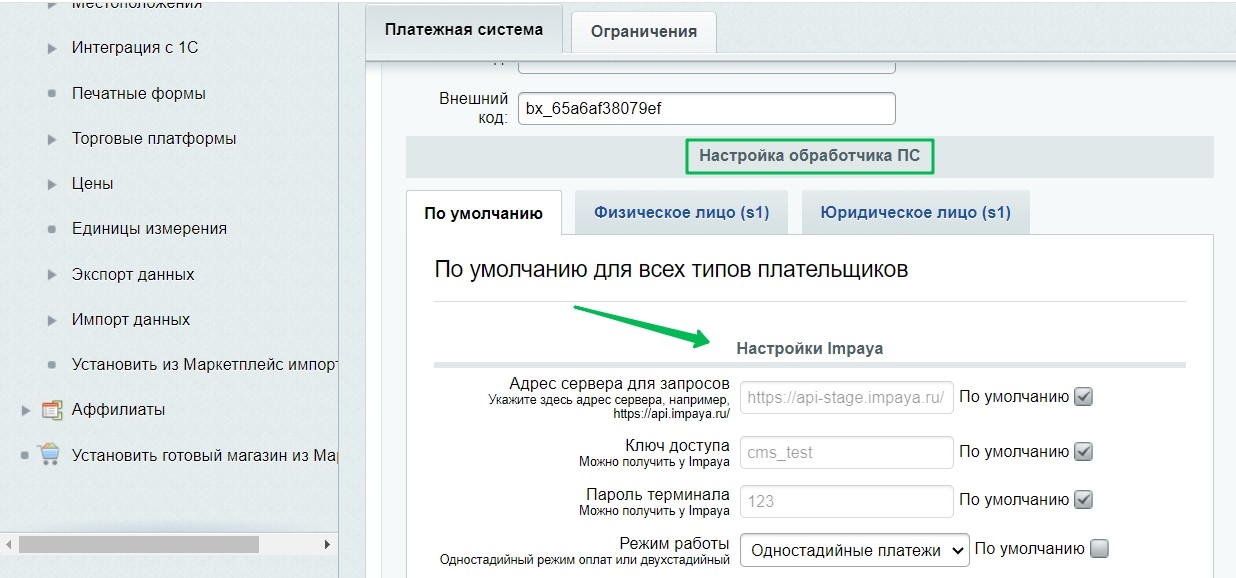The width and height of the screenshot is (1236, 578).
Task: Open Единицы измерения menu item
Action: 149,229
